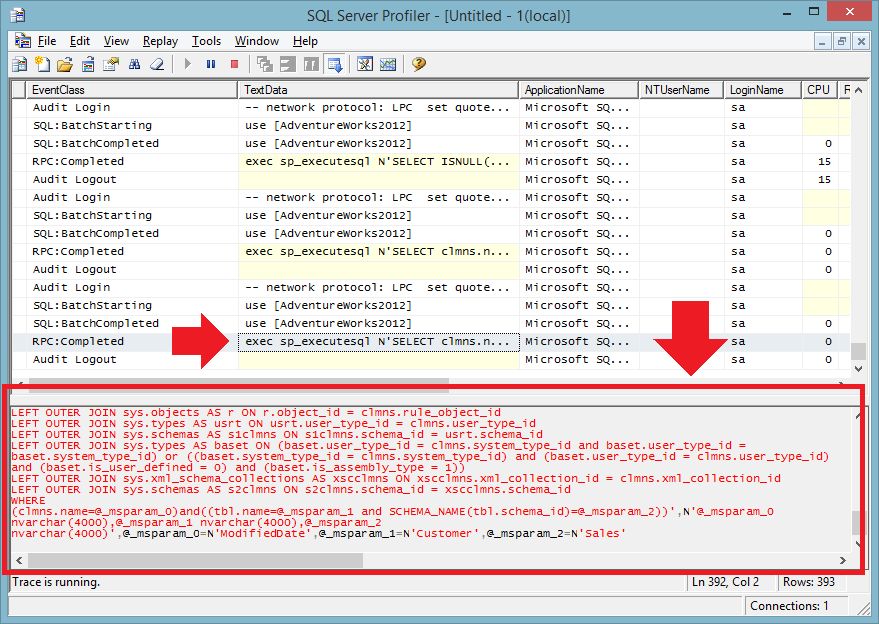
Task: Select the highlighted RPC:Completed event row
Action: pos(431,341)
